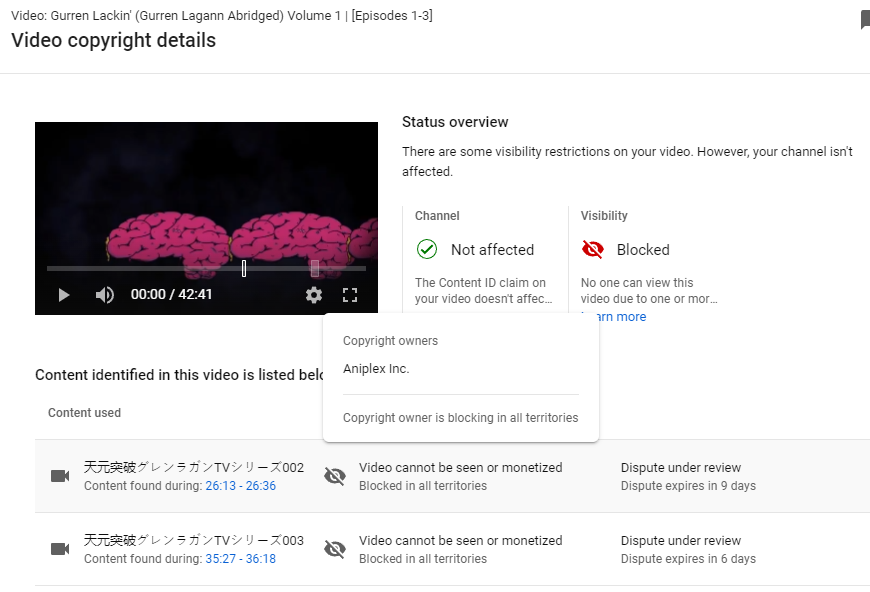Click the red Blocked eye icon
870x592 pixels.
593,249
